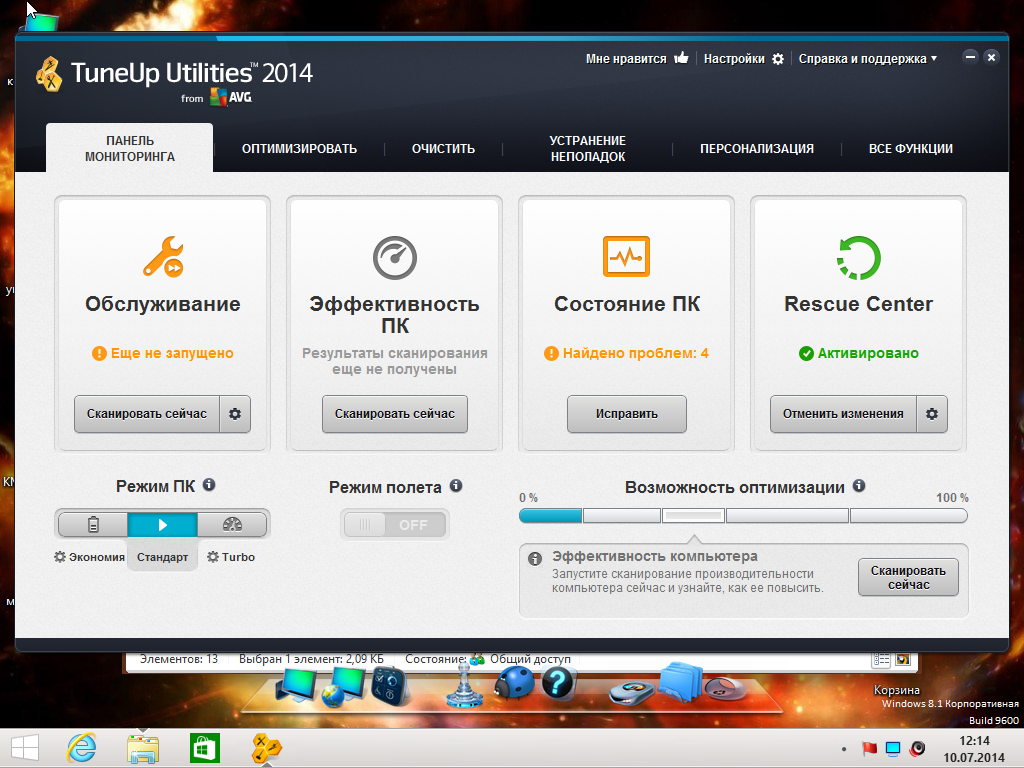Click the Maintenance wrench icon
Screen dimensions: 1024x768
pyautogui.click(x=163, y=257)
